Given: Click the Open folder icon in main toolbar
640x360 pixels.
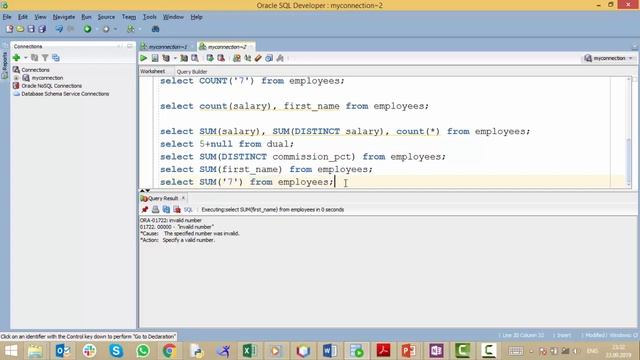Looking at the screenshot, I should point(20,29).
